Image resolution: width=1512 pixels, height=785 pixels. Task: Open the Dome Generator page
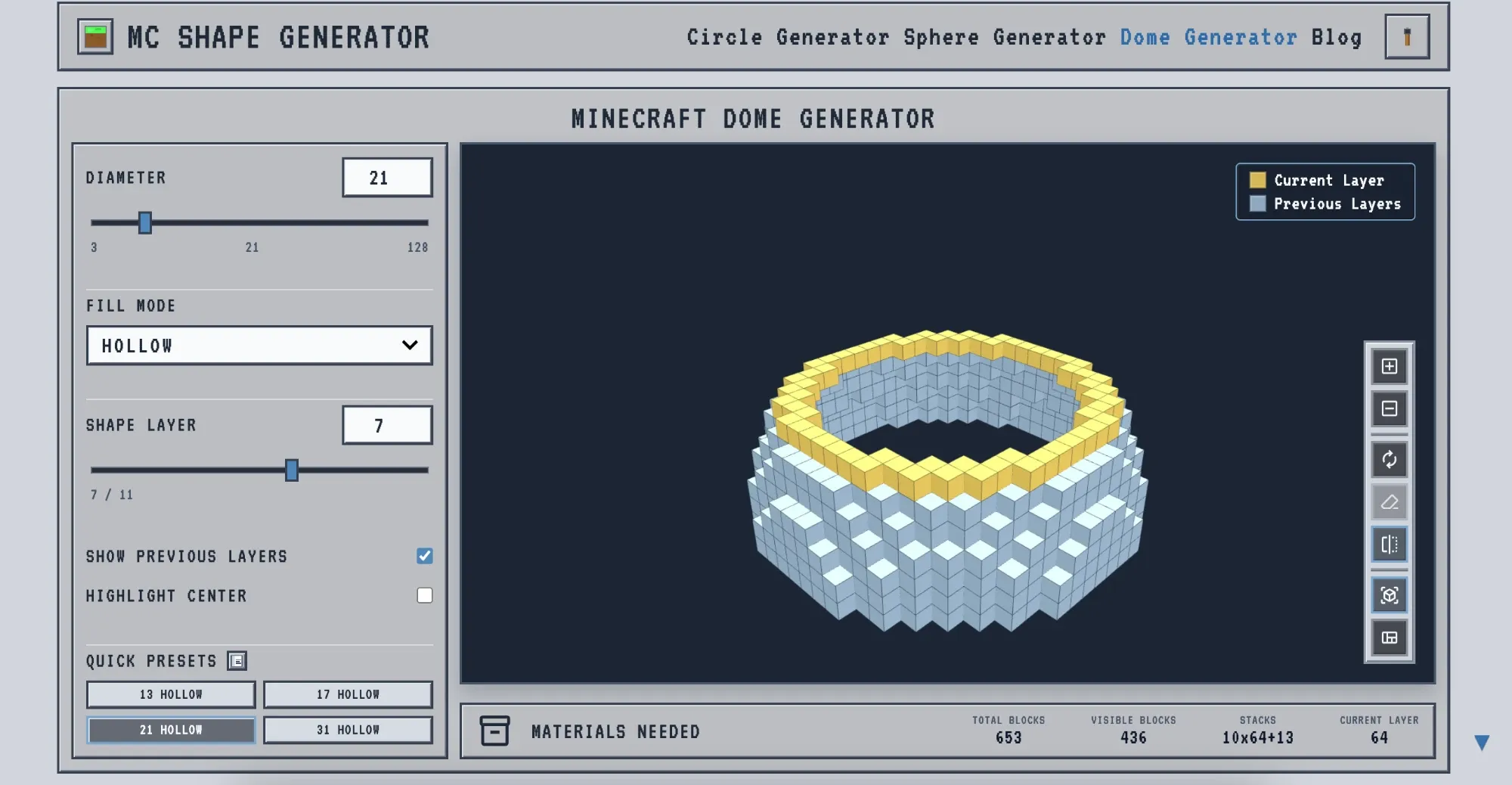(1208, 37)
